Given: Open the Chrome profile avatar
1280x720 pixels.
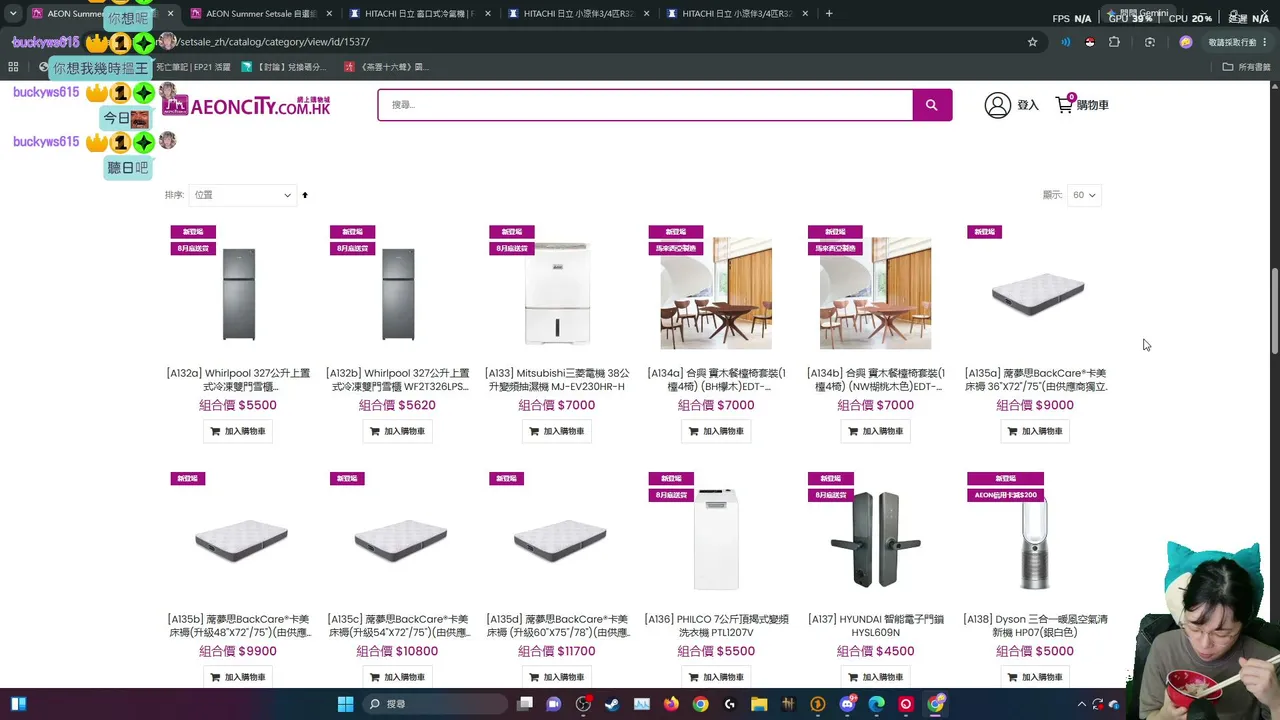Looking at the screenshot, I should tap(1186, 42).
